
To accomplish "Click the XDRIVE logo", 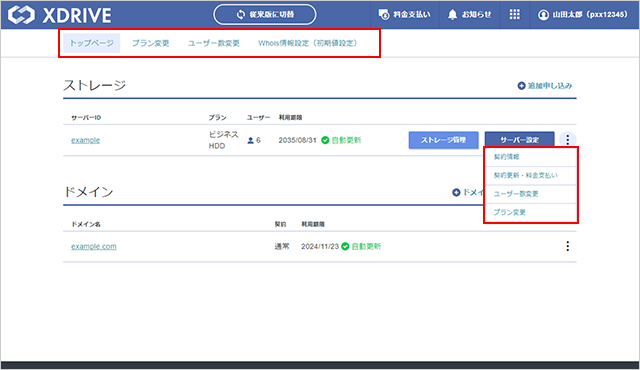I will pos(60,15).
